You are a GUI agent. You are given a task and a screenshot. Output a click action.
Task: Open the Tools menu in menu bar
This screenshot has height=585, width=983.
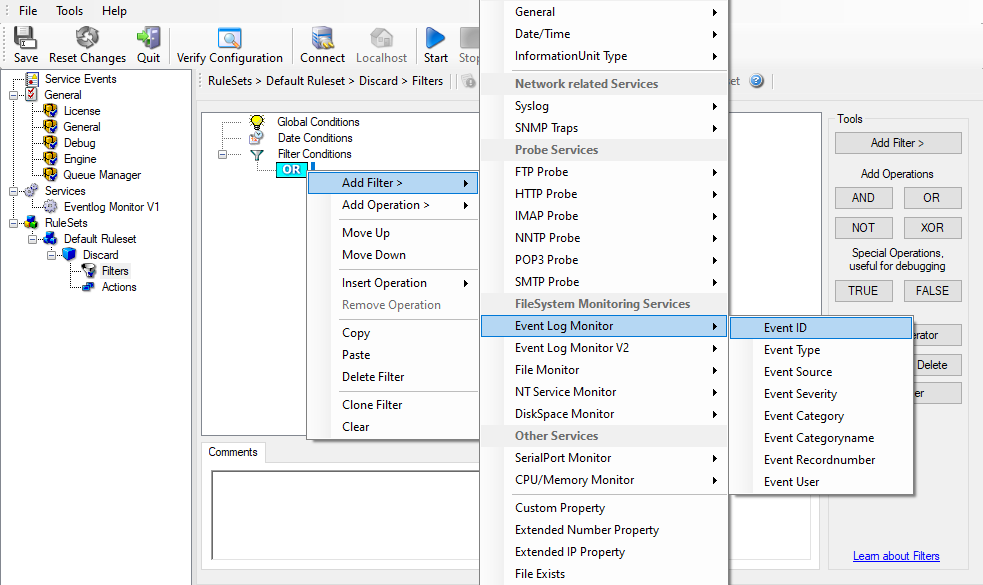(x=70, y=11)
